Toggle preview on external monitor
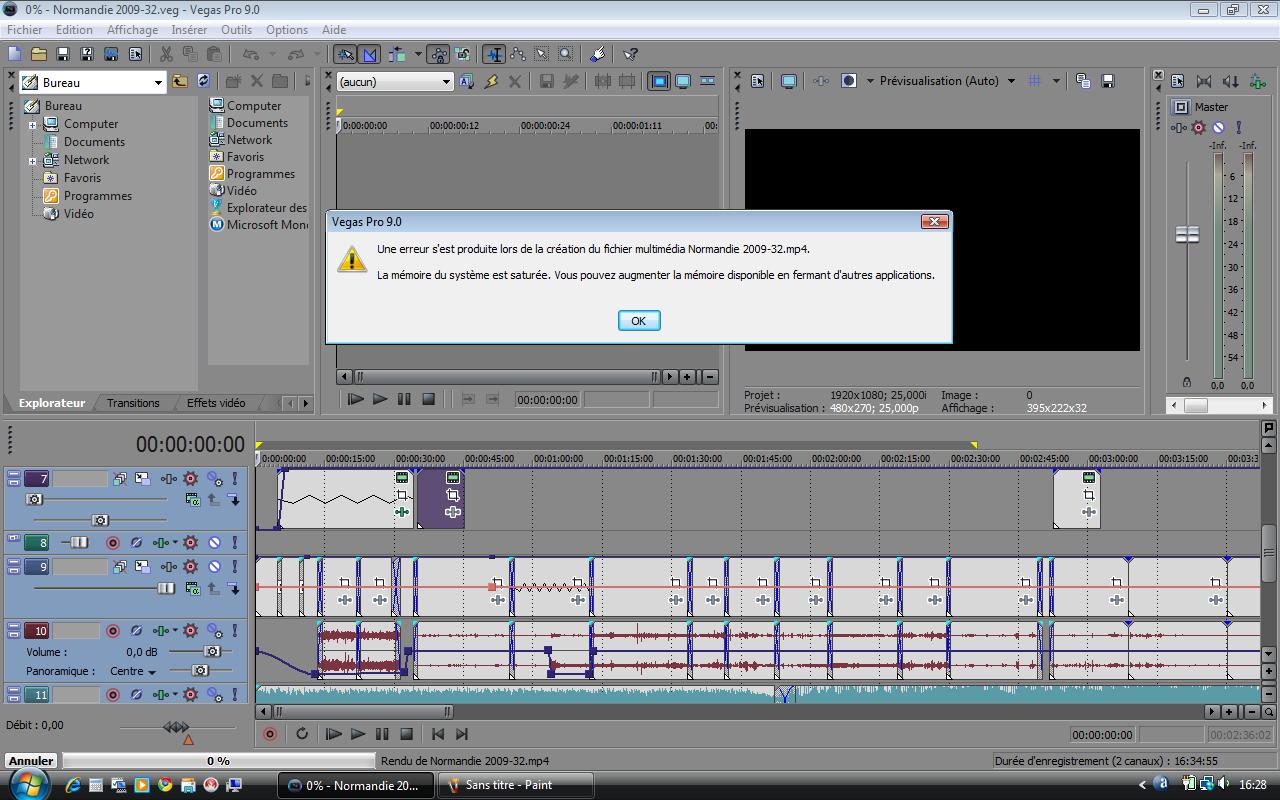The width and height of the screenshot is (1280, 800). pyautogui.click(x=789, y=81)
